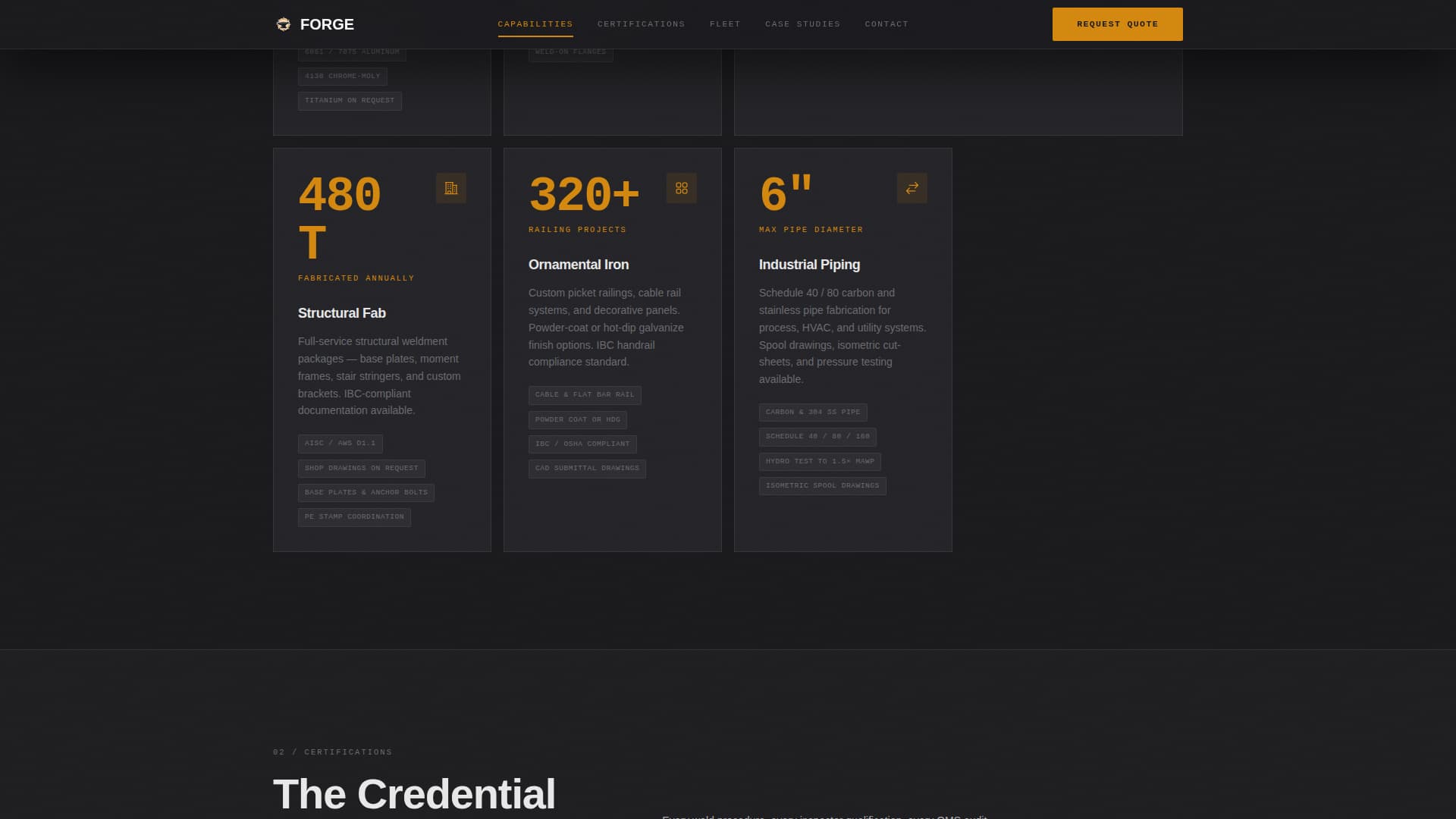This screenshot has width=1456, height=819.
Task: Click the building icon on Structural Fab card
Action: click(x=451, y=187)
